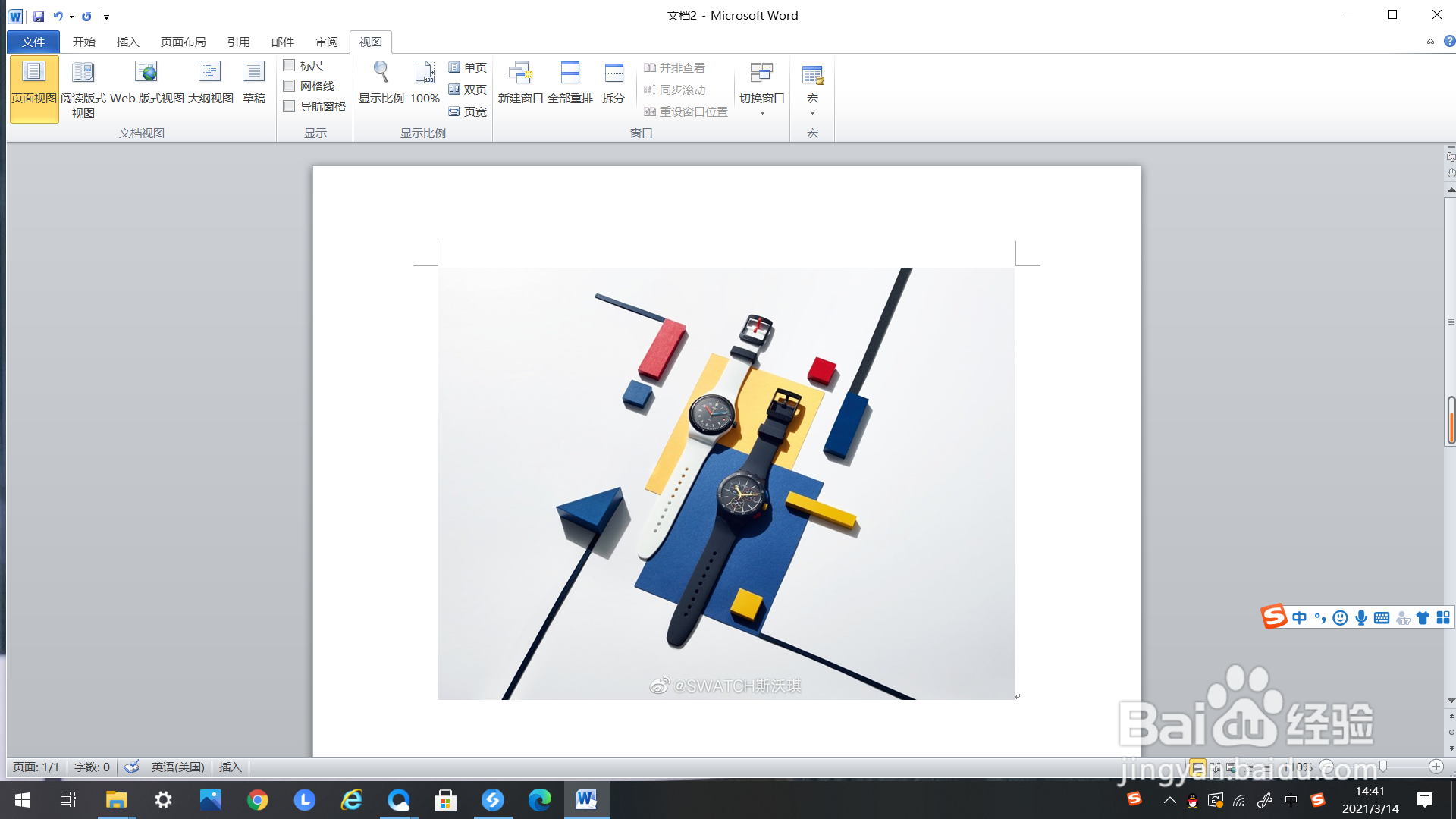This screenshot has width=1456, height=819.
Task: Toggle the 网格线 gridlines checkbox
Action: (x=289, y=86)
